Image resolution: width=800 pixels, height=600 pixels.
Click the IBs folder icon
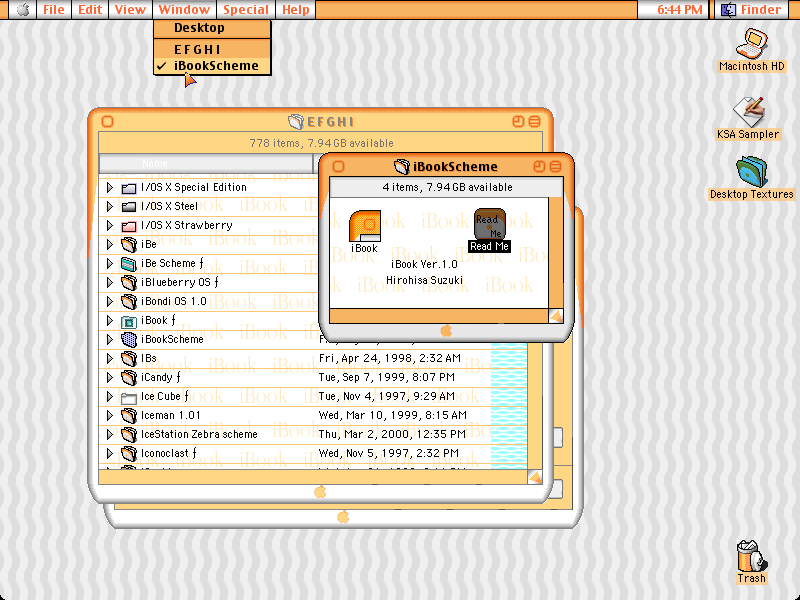tap(129, 359)
